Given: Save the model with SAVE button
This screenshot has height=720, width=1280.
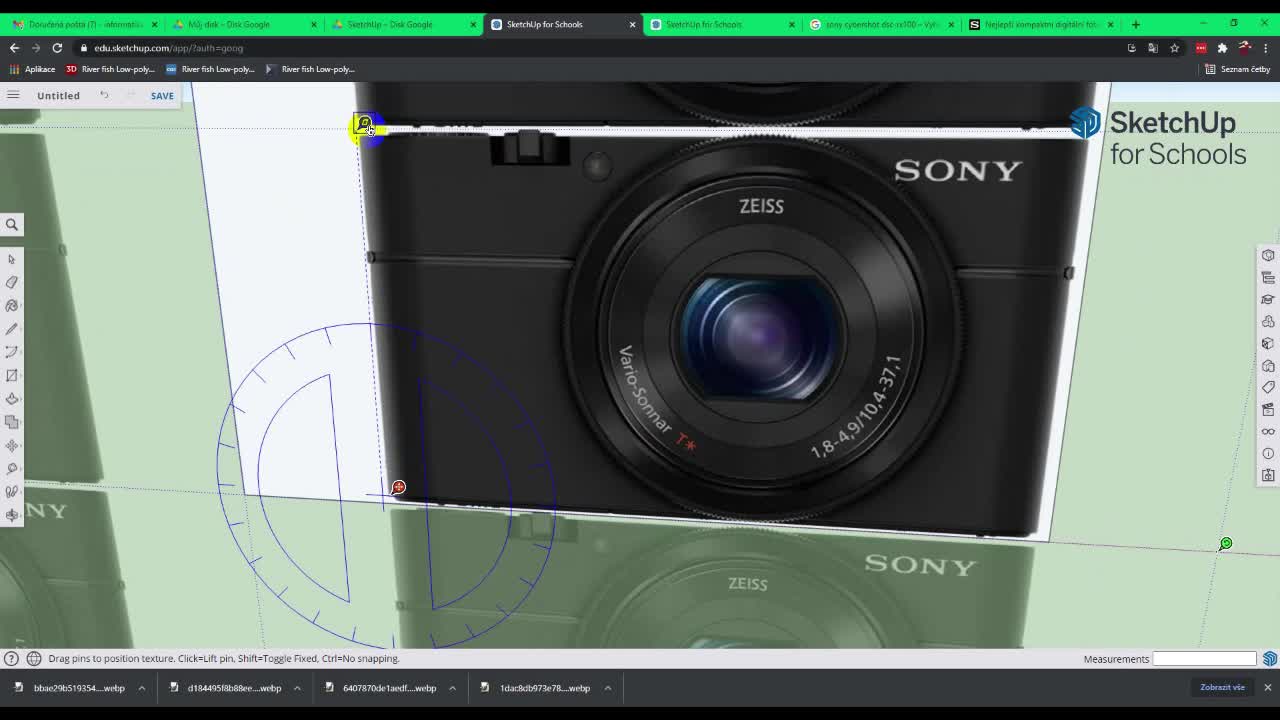Looking at the screenshot, I should [162, 95].
